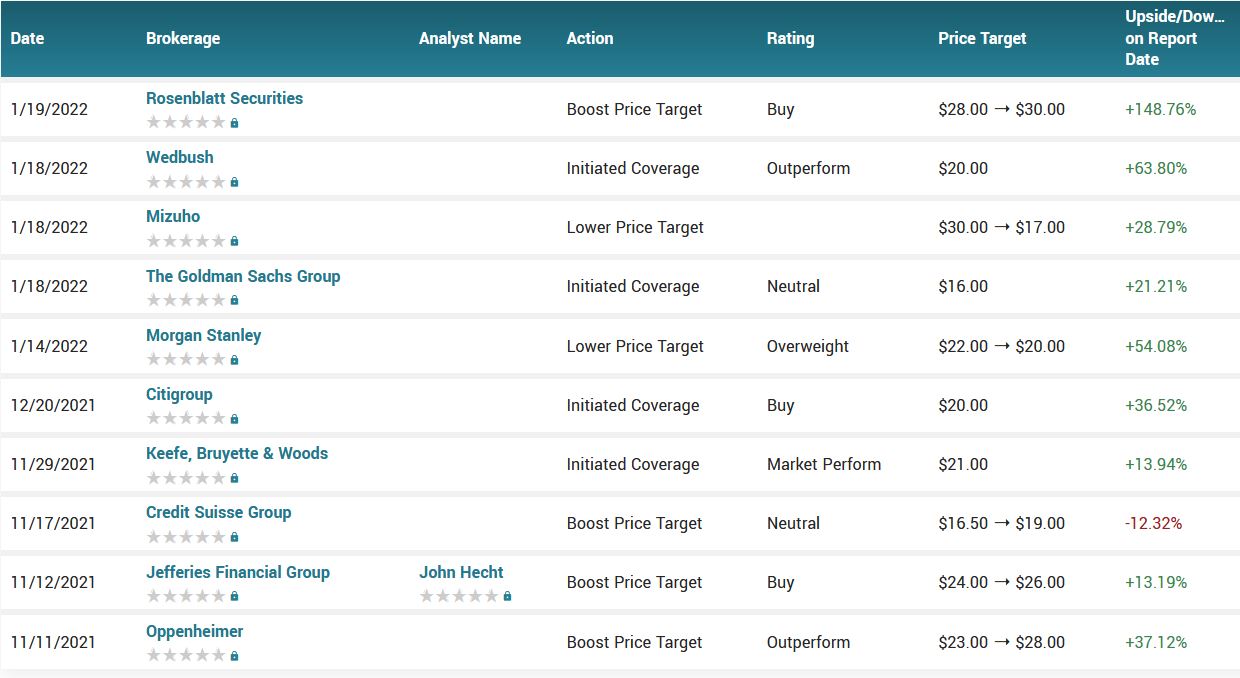Viewport: 1240px width, 678px height.
Task: Open the Wedbush brokerage link
Action: coord(180,157)
